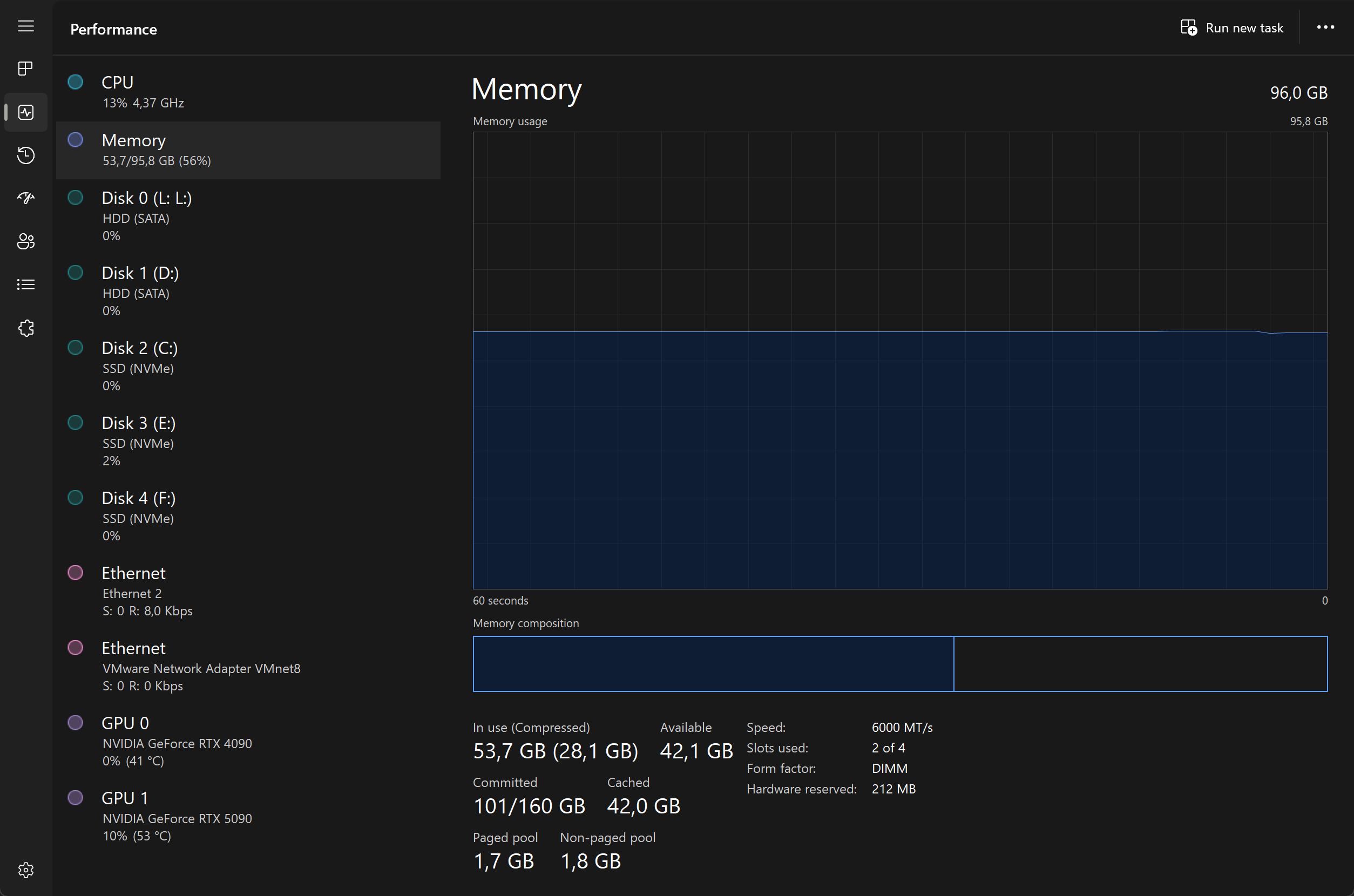Screen dimensions: 1354x896
Task: Click the Memory composition bar
Action: point(899,663)
